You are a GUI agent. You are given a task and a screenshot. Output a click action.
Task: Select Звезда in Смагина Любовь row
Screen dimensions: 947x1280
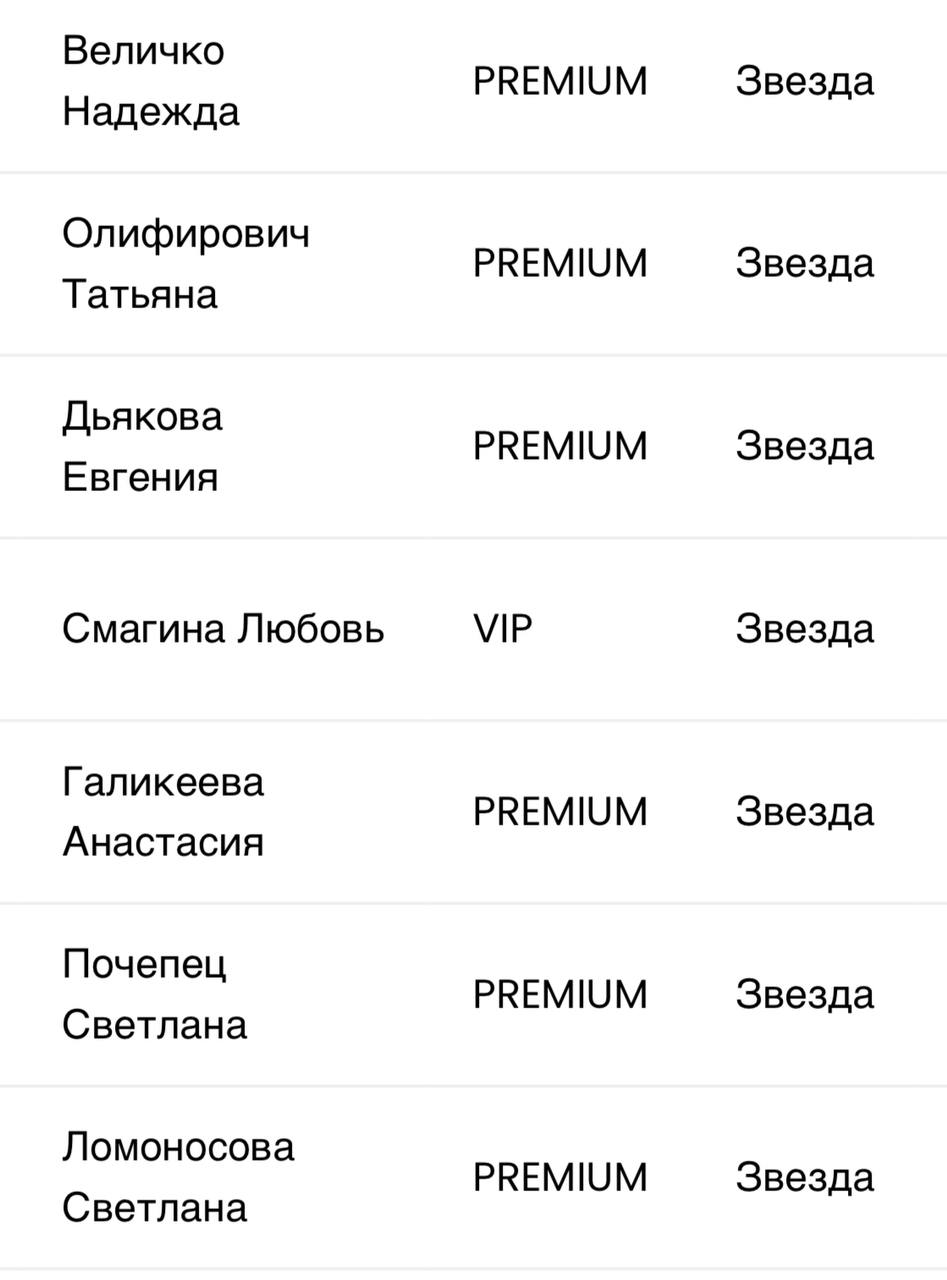point(804,629)
